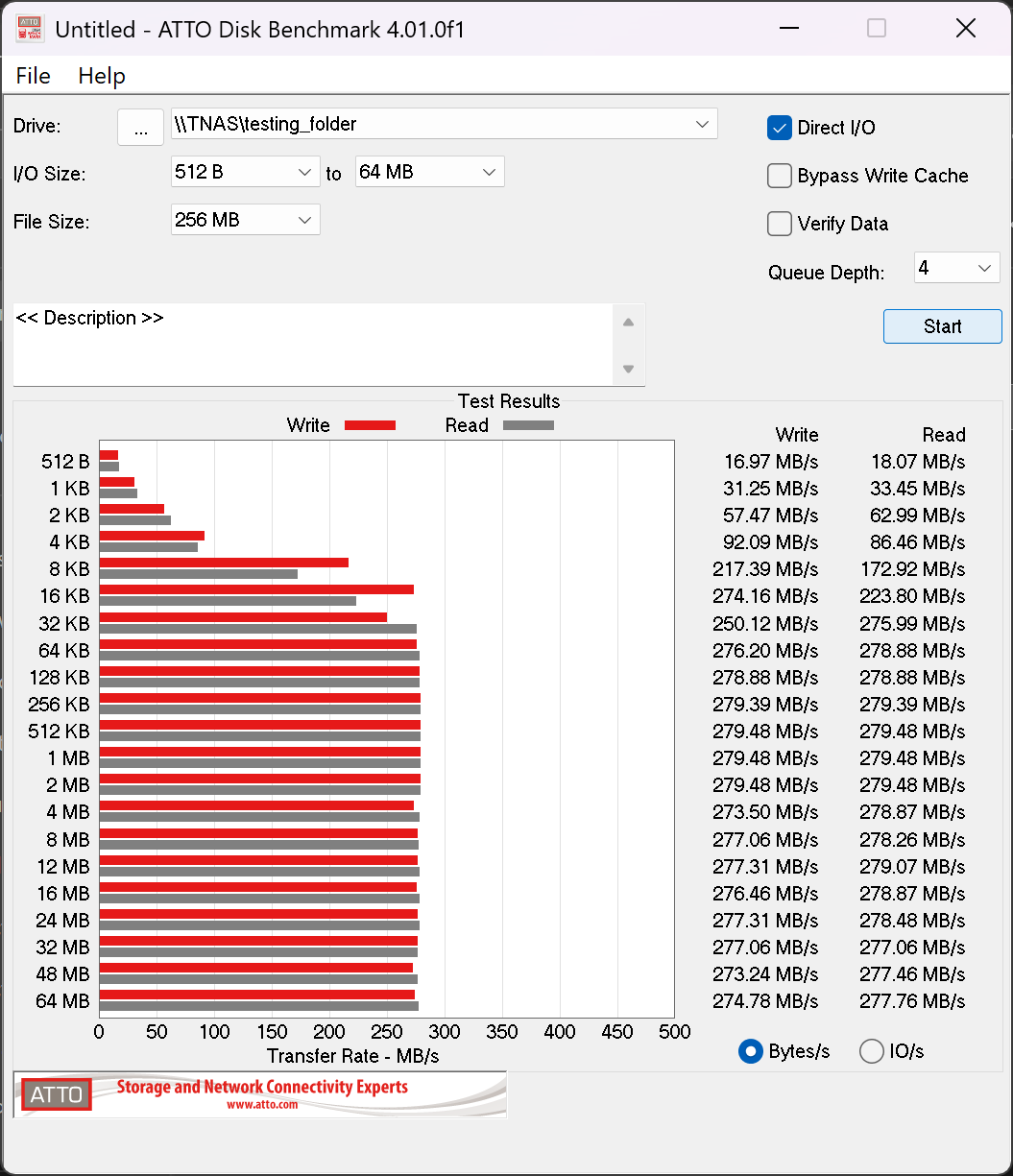Open the File Size 256 MB dropdown
Screen dimensions: 1013x1176
(304, 220)
